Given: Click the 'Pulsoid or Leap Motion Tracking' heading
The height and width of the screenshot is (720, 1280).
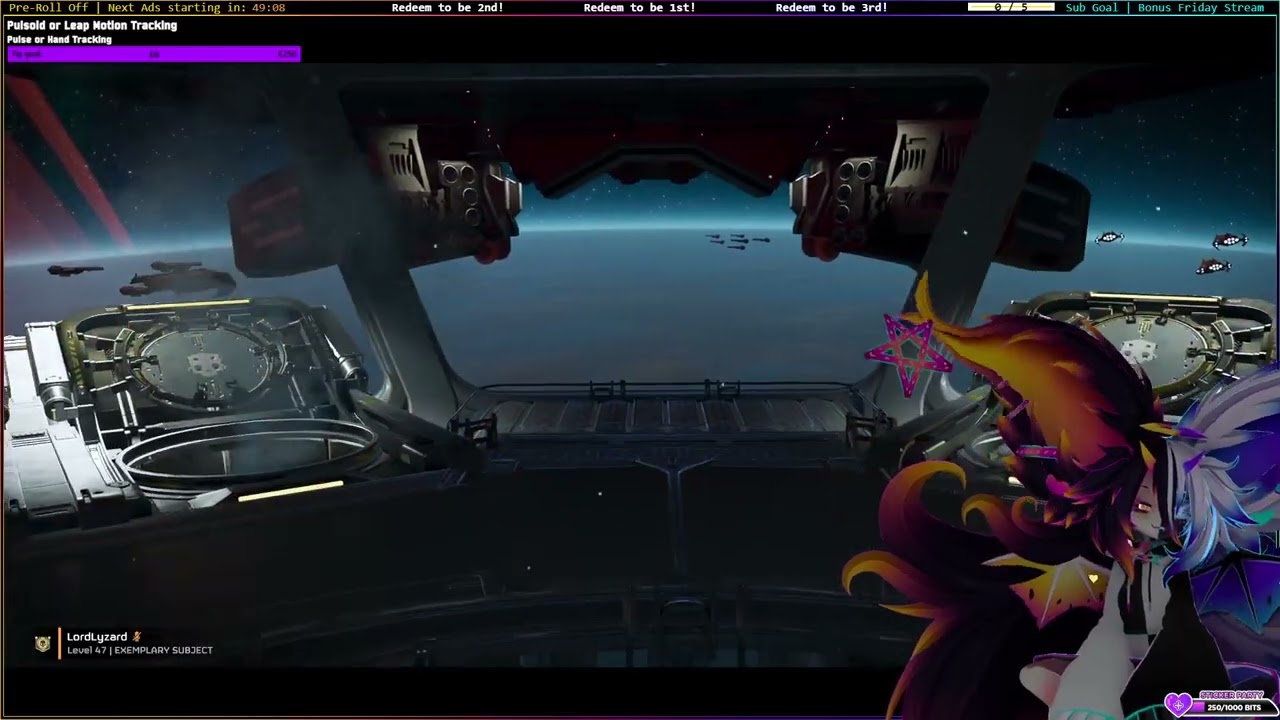Looking at the screenshot, I should click(92, 25).
